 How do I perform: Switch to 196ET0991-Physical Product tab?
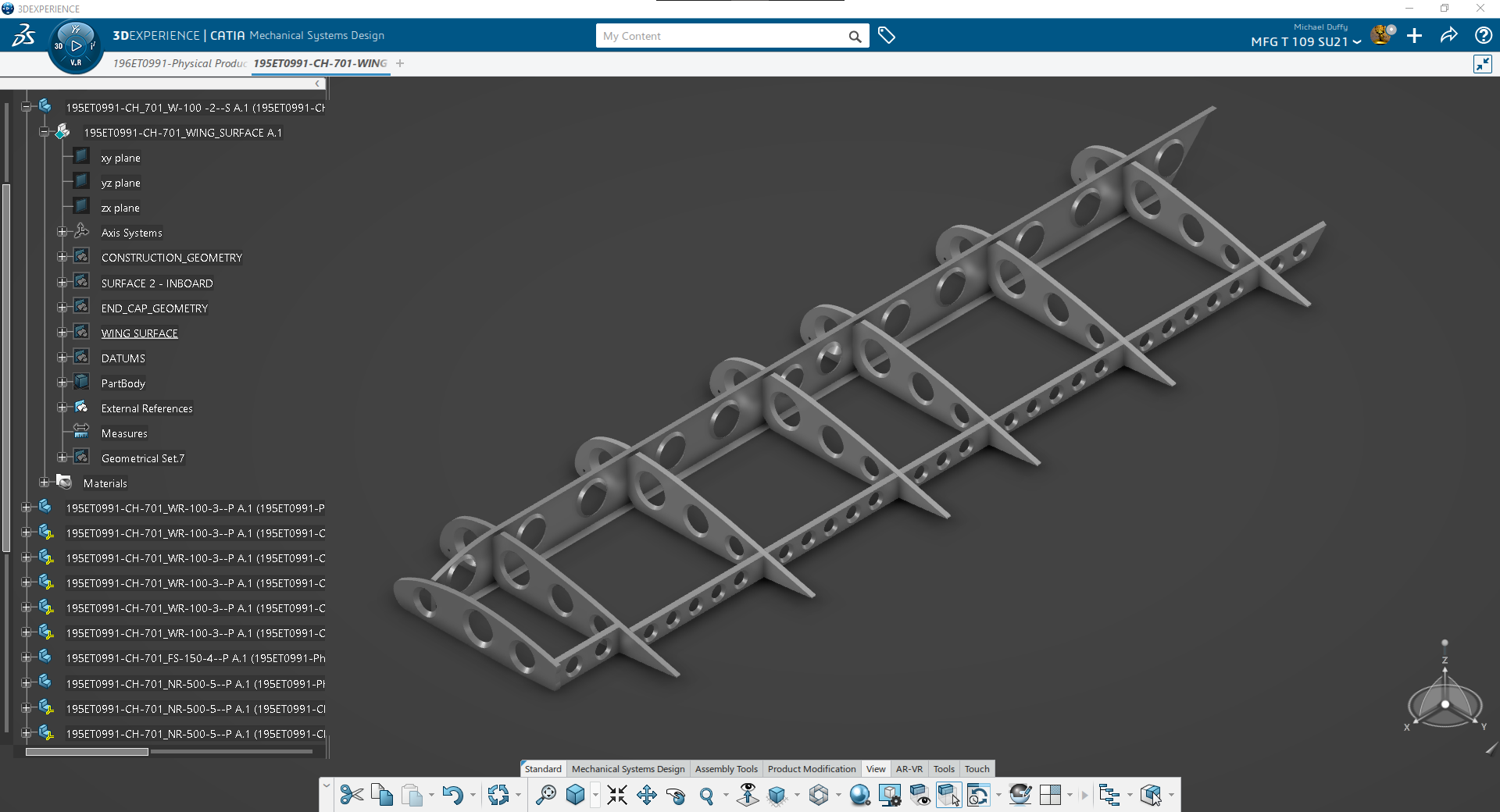180,63
